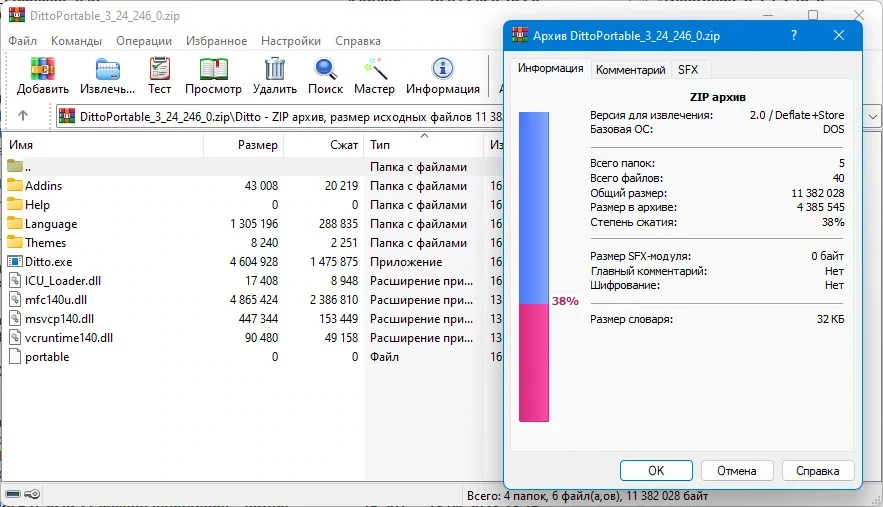Click the Размер в архиве value 4 385 545
Viewport: 883px width, 507px height.
pos(820,207)
